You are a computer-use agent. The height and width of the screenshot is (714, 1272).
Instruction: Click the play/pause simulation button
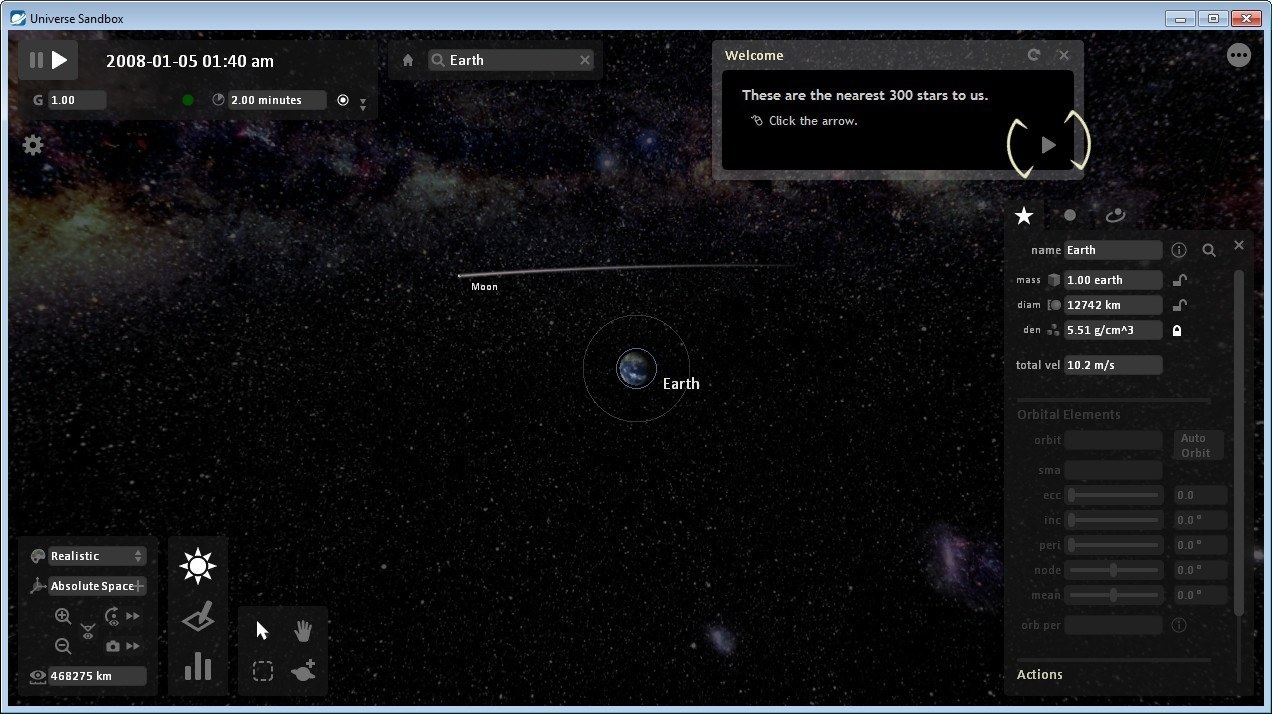[x=48, y=60]
